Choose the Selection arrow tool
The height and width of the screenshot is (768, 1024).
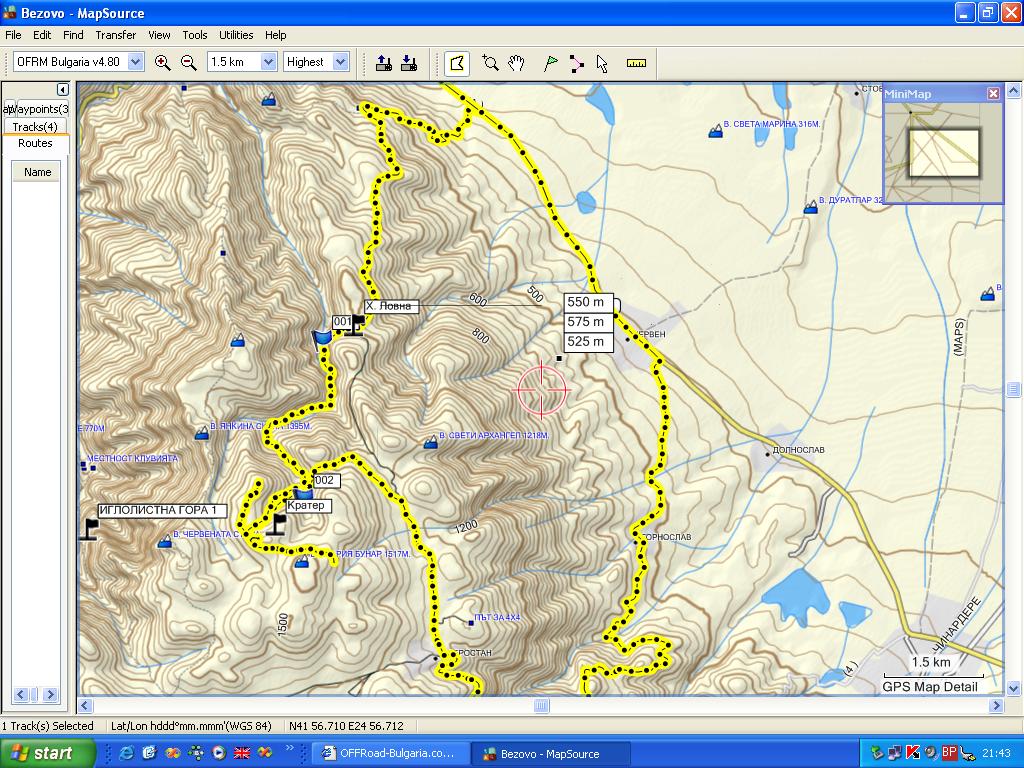click(602, 63)
